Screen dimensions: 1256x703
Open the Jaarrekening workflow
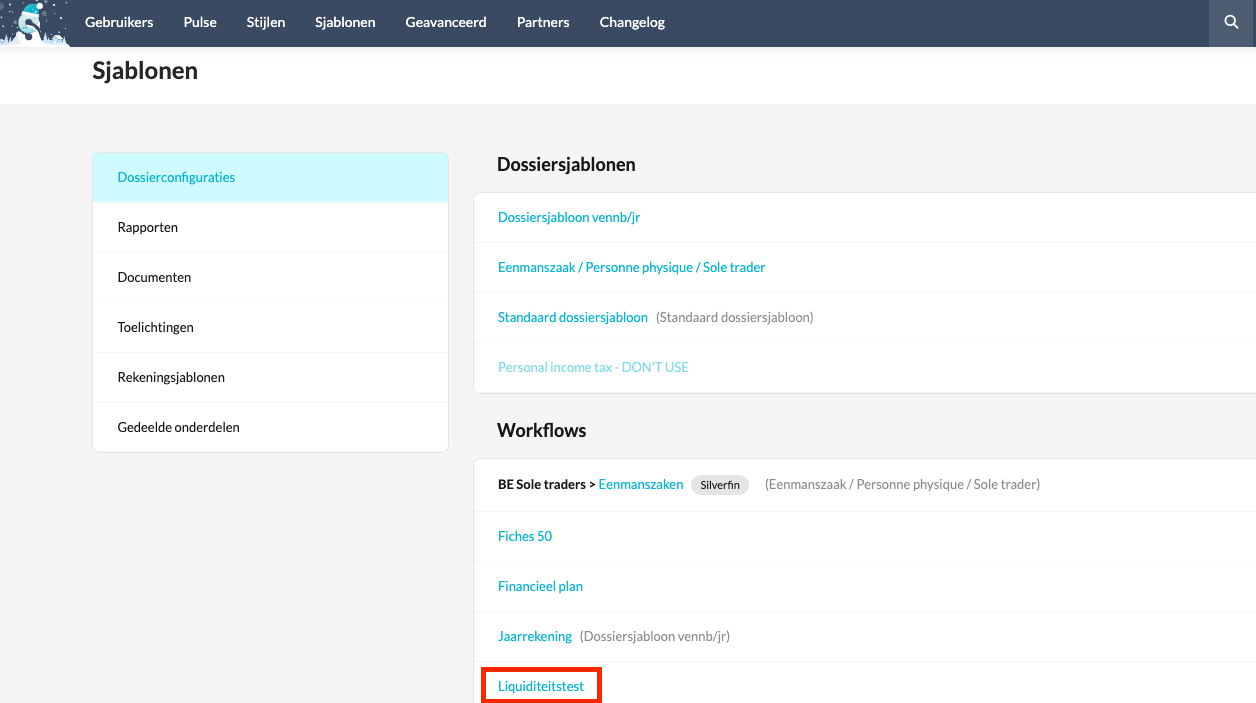535,636
